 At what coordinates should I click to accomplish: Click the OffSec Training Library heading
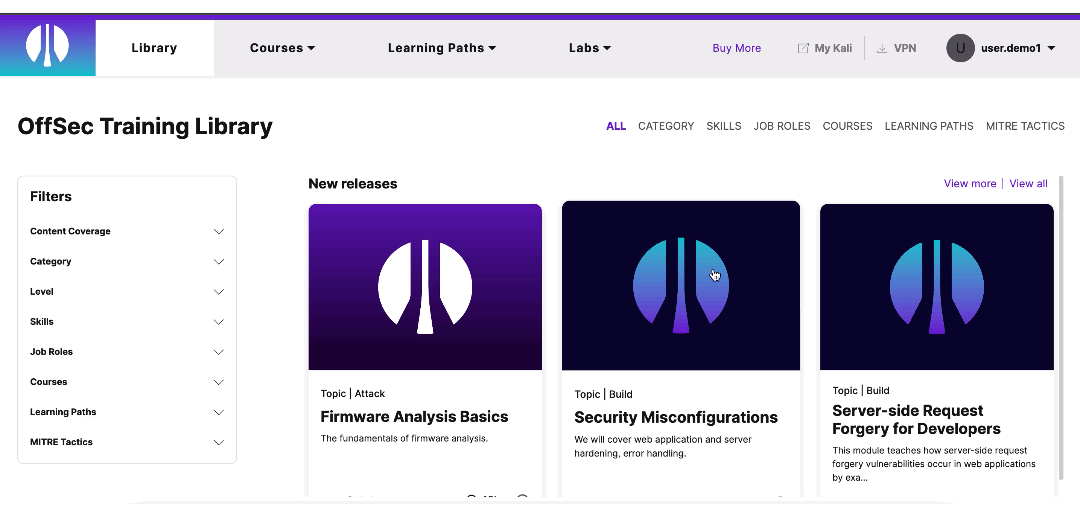click(x=145, y=127)
